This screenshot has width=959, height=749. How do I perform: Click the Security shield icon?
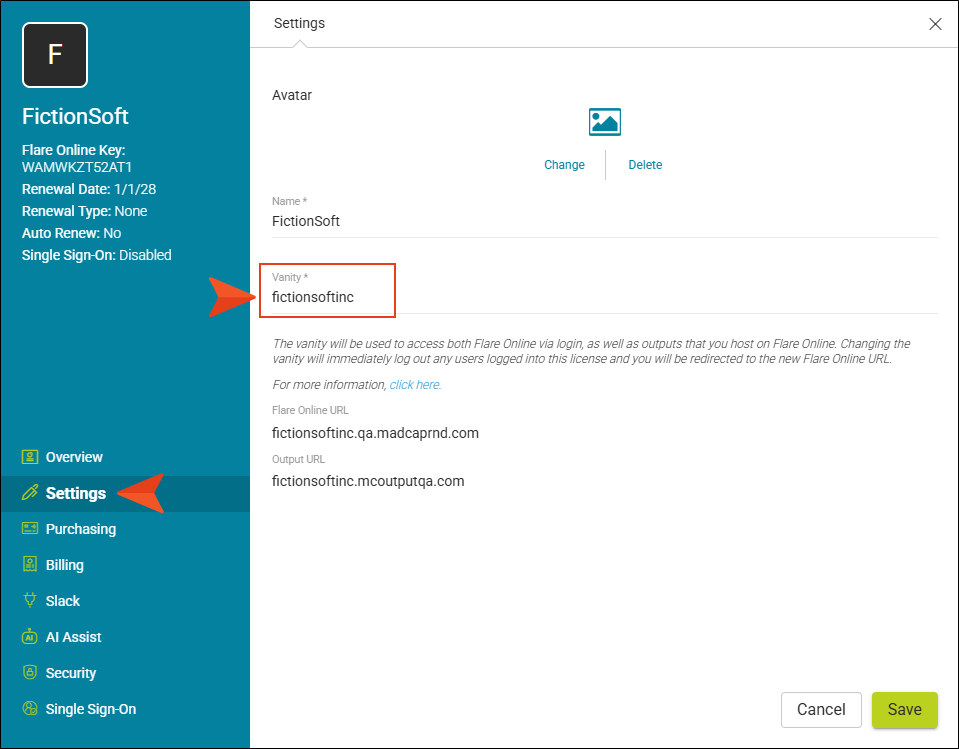pyautogui.click(x=29, y=673)
